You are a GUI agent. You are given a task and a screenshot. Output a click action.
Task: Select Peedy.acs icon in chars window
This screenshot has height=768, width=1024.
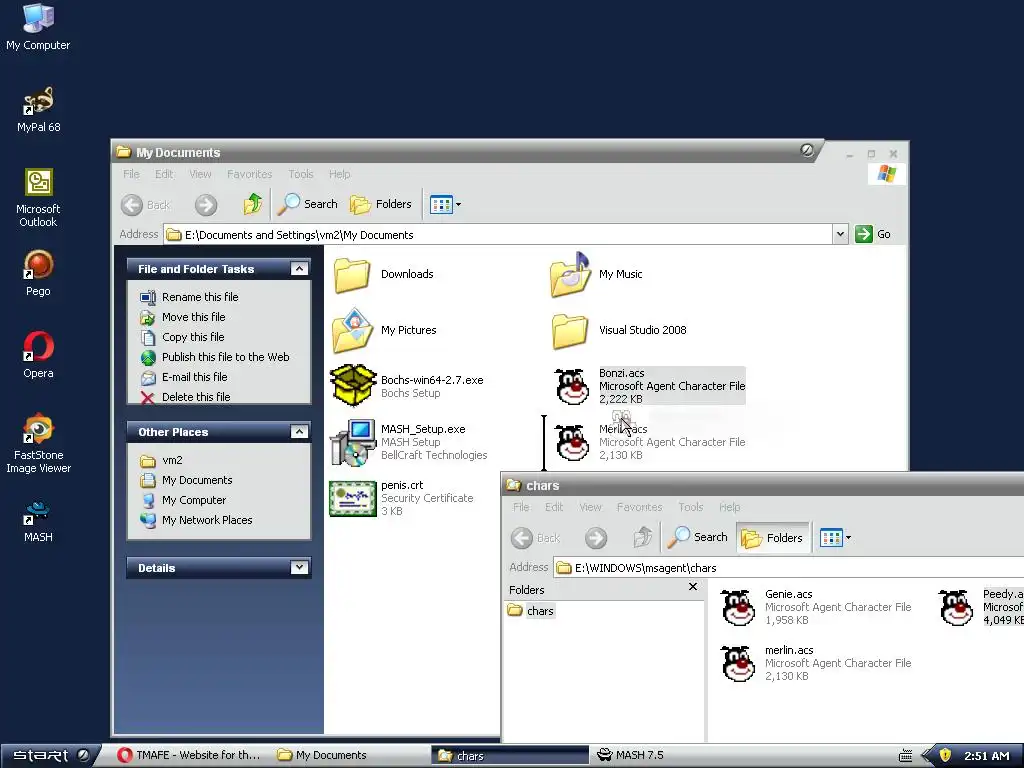pyautogui.click(x=956, y=608)
